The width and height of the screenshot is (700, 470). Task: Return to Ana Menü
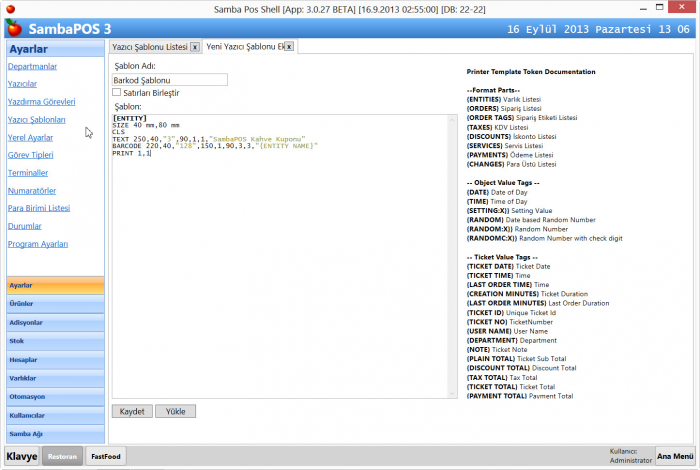click(675, 455)
